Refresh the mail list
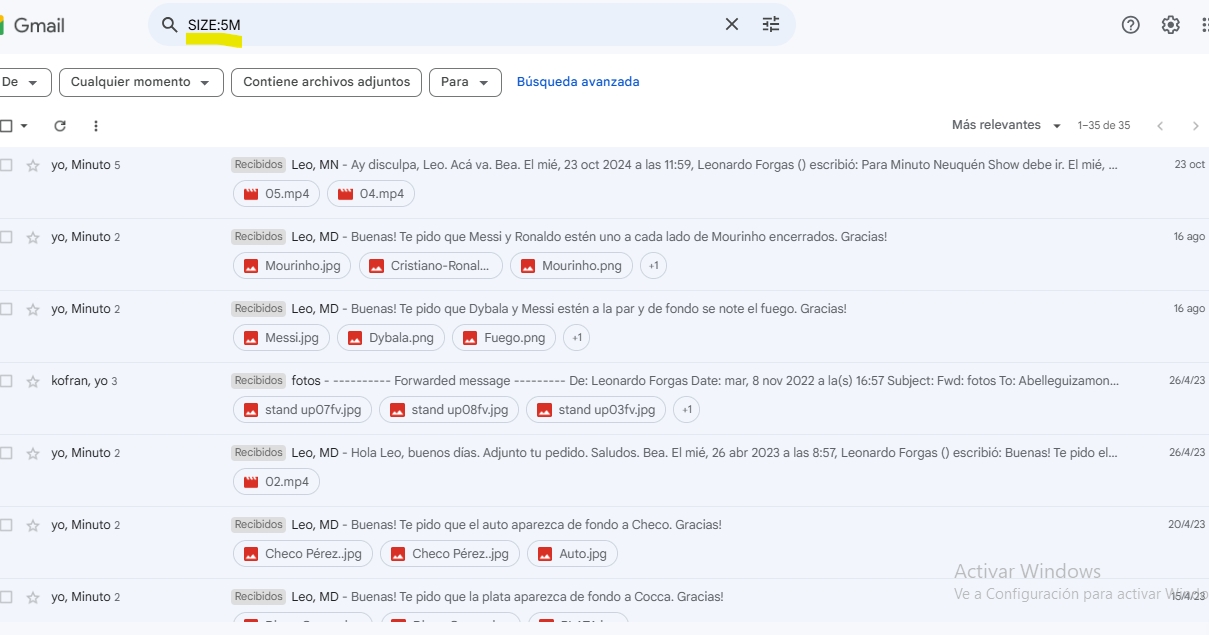This screenshot has width=1209, height=635. 60,126
